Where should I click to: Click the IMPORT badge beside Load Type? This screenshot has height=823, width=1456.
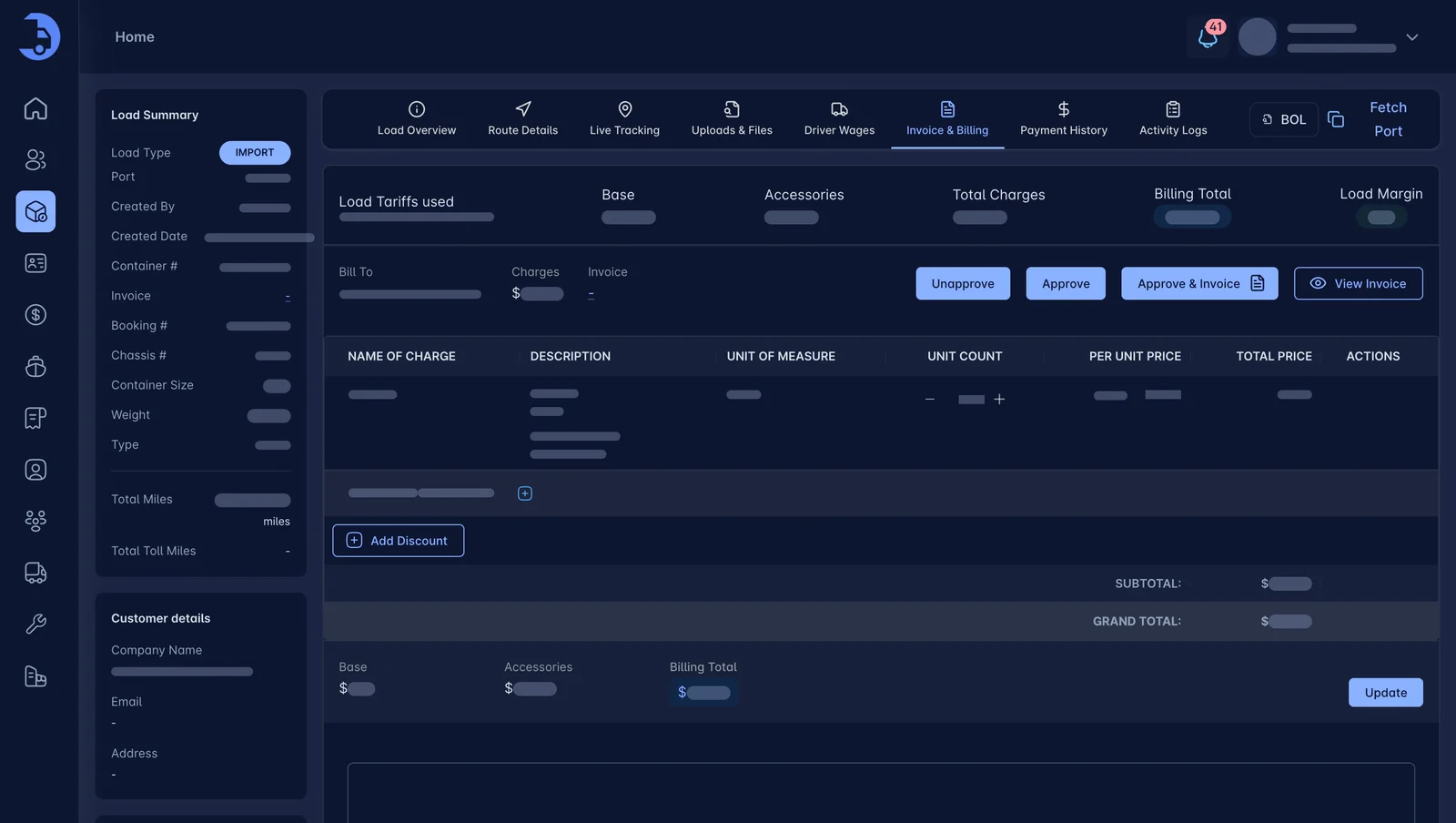click(x=255, y=153)
